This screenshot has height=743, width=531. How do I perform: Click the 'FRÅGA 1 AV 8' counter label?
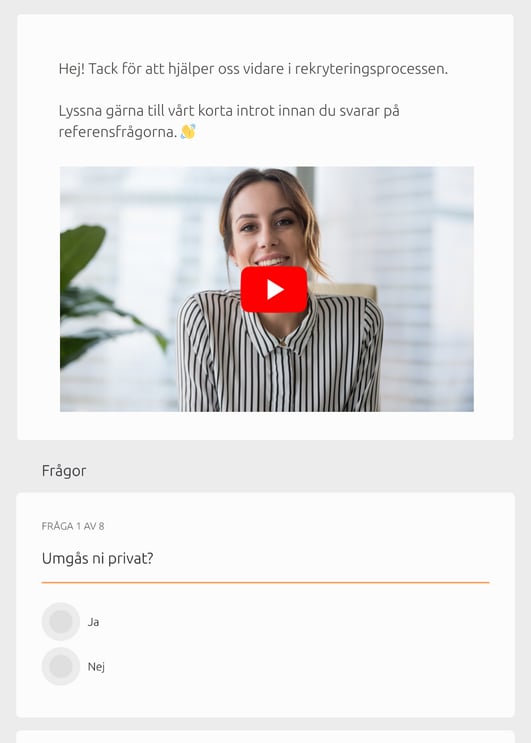point(73,526)
